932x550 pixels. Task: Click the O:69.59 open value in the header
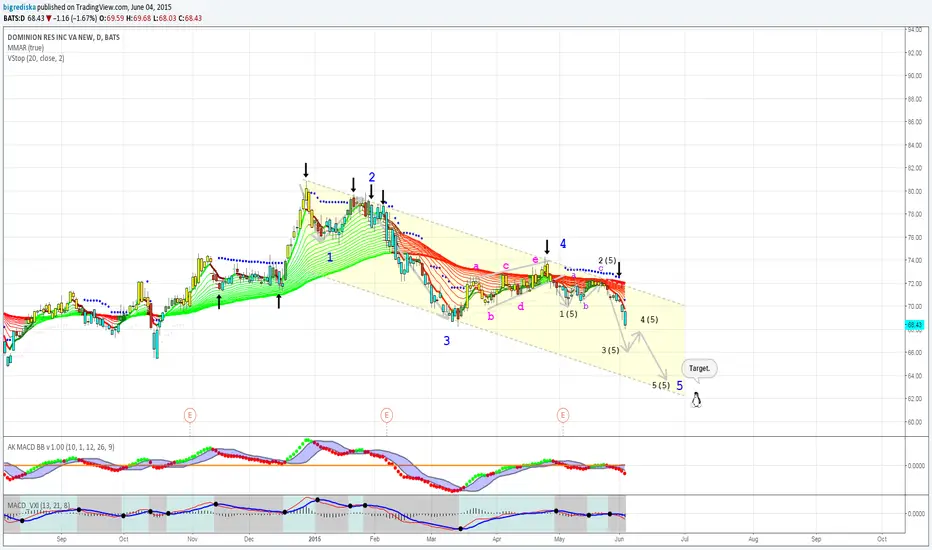point(112,18)
